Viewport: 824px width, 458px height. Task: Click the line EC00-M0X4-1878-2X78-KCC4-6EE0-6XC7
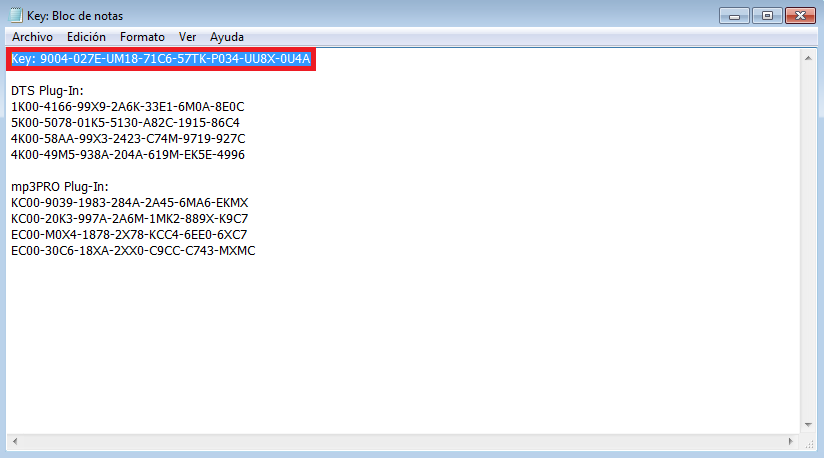129,235
